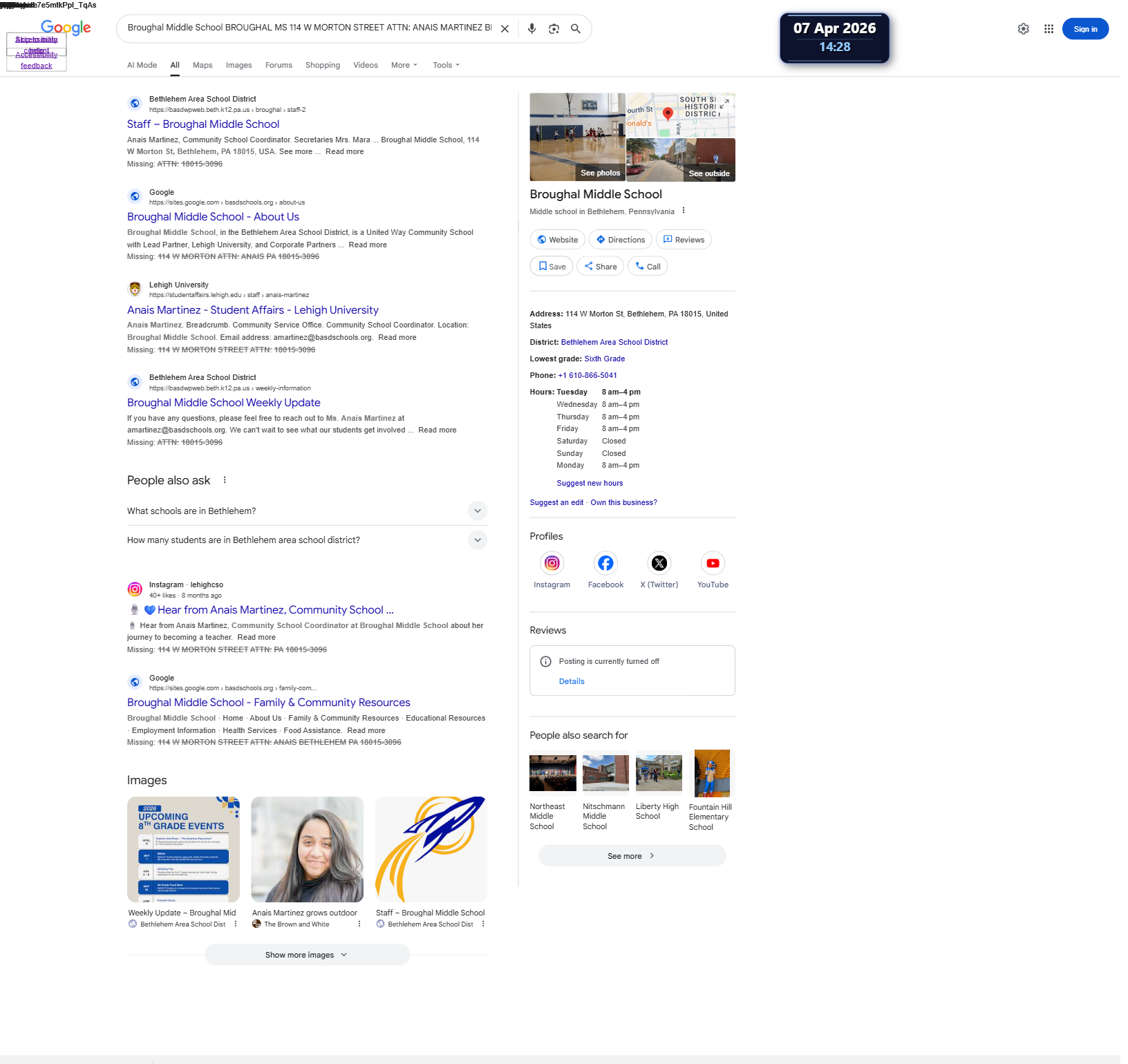
Task: Switch to the Shopping tab
Action: (323, 65)
